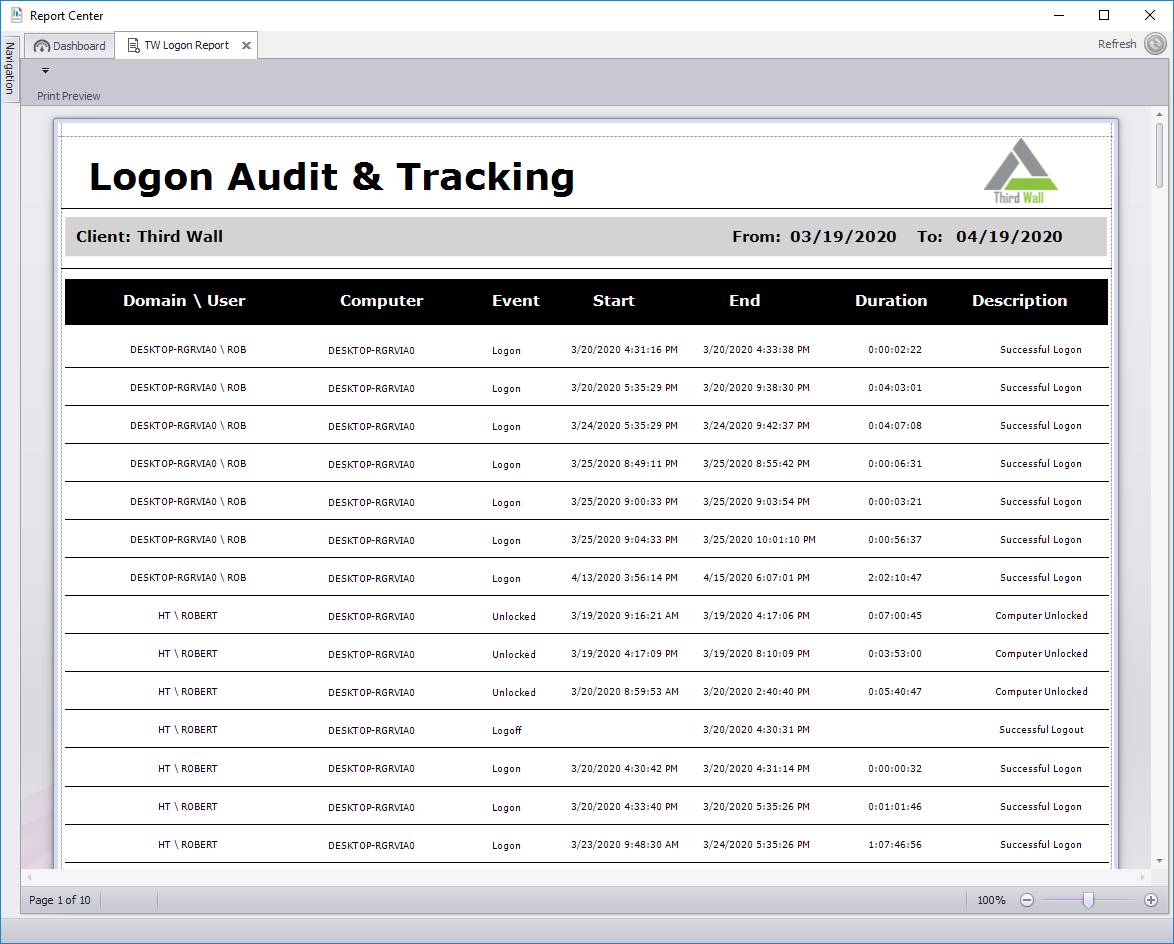1174x944 pixels.
Task: Click DESKTOP-RGRVIA0 \ ROB in 0:00:02:22 row
Action: [188, 350]
